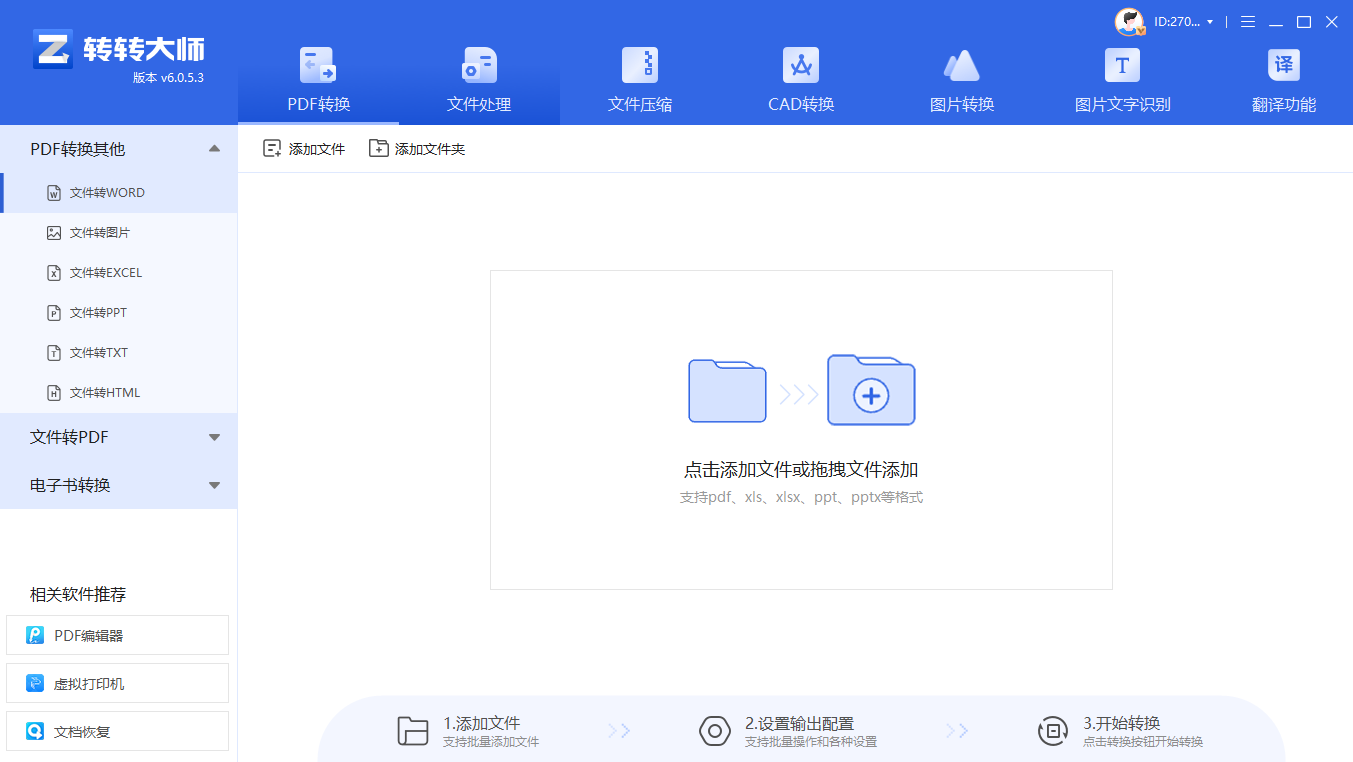Image resolution: width=1353 pixels, height=762 pixels.
Task: Open the CAD转换 conversion feature
Action: pos(800,75)
